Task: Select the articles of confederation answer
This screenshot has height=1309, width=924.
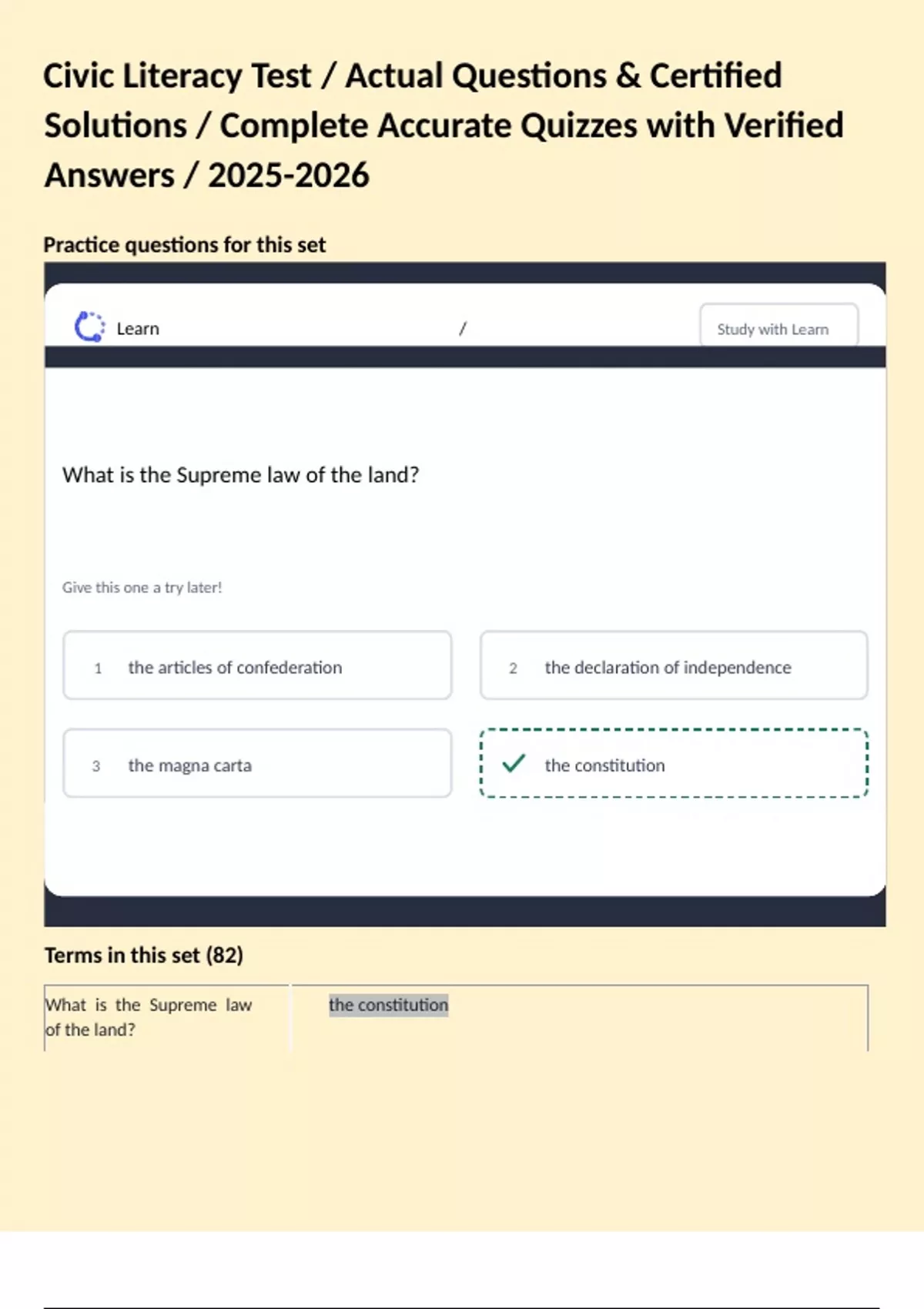Action: (x=257, y=666)
